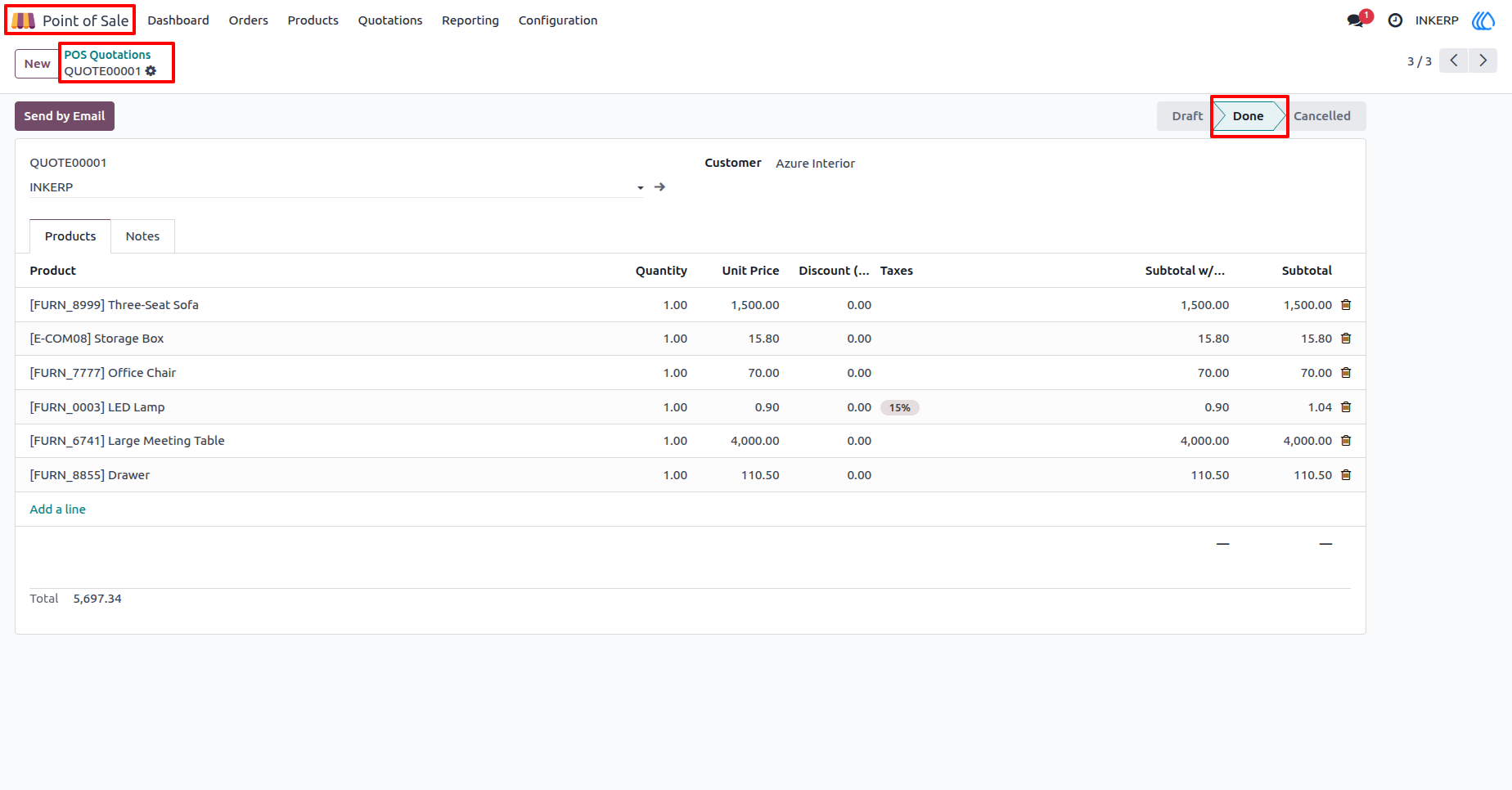The height and width of the screenshot is (790, 1512).
Task: Open the Configuration menu
Action: (558, 20)
